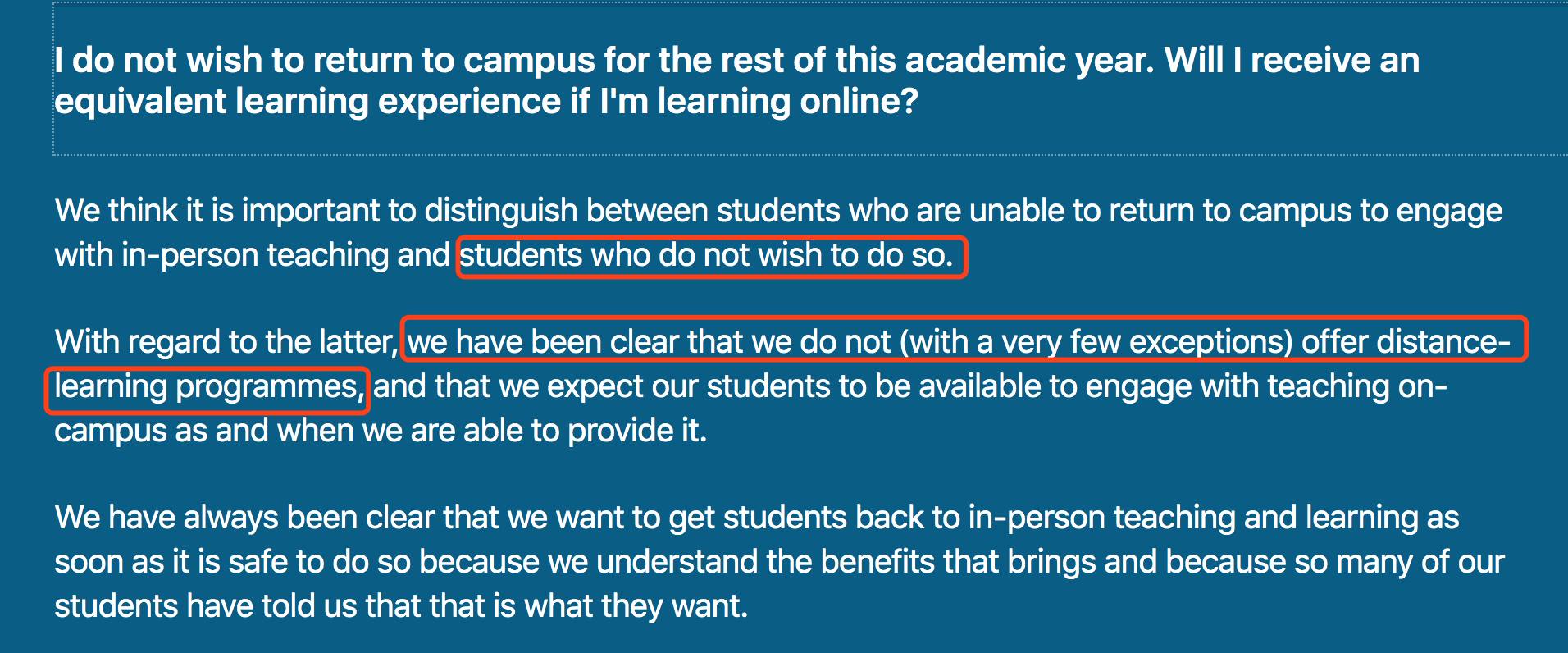Image resolution: width=1568 pixels, height=653 pixels.
Task: Click the words 'With regard to the latter'
Action: 224,342
